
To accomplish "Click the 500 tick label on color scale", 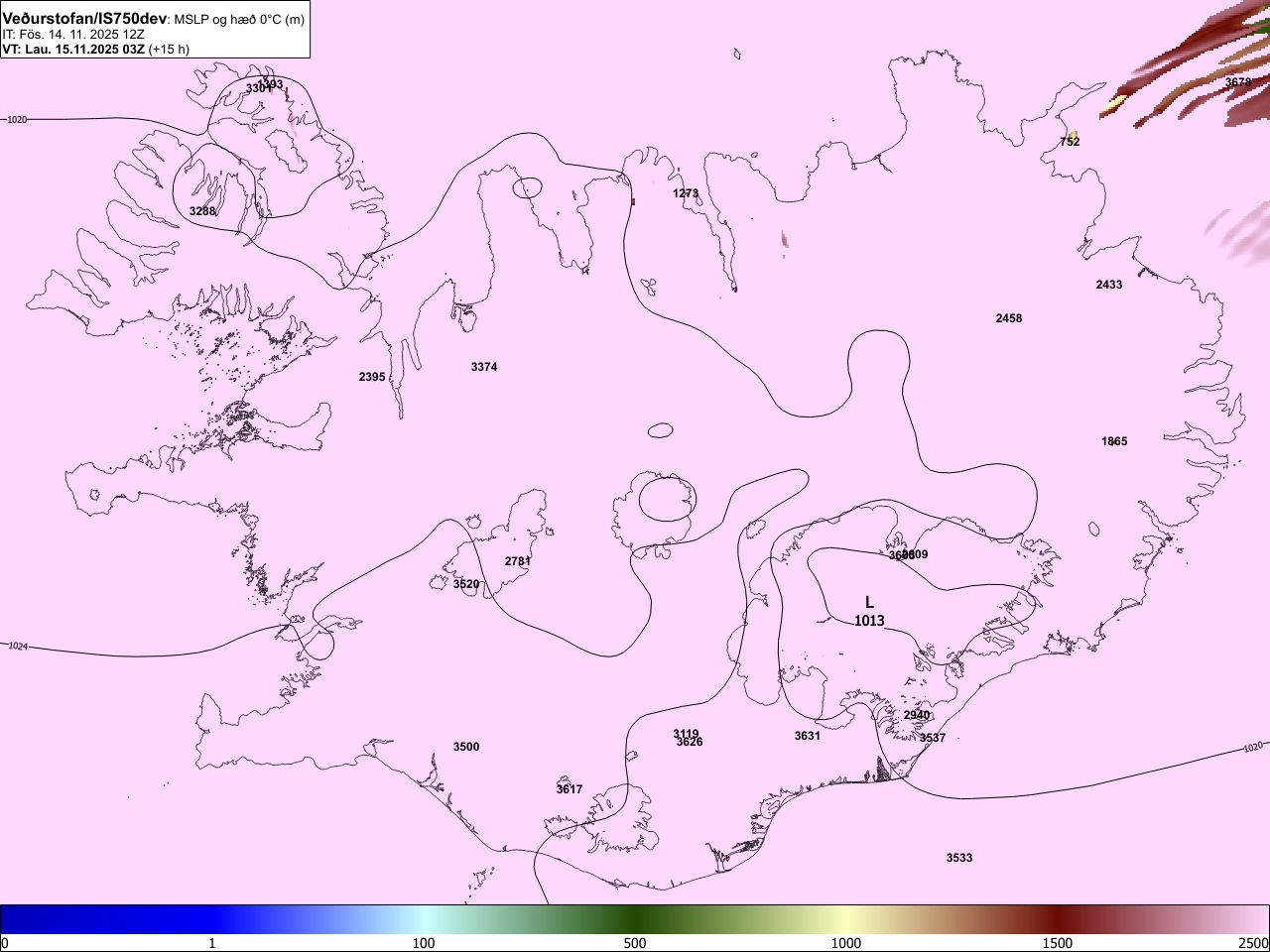I will click(x=635, y=943).
